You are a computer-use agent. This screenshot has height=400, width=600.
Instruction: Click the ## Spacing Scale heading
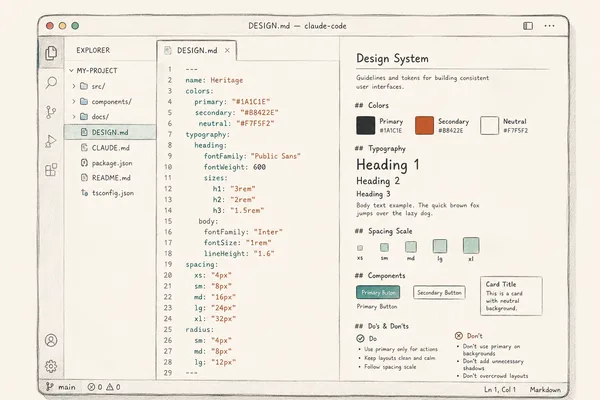383,231
